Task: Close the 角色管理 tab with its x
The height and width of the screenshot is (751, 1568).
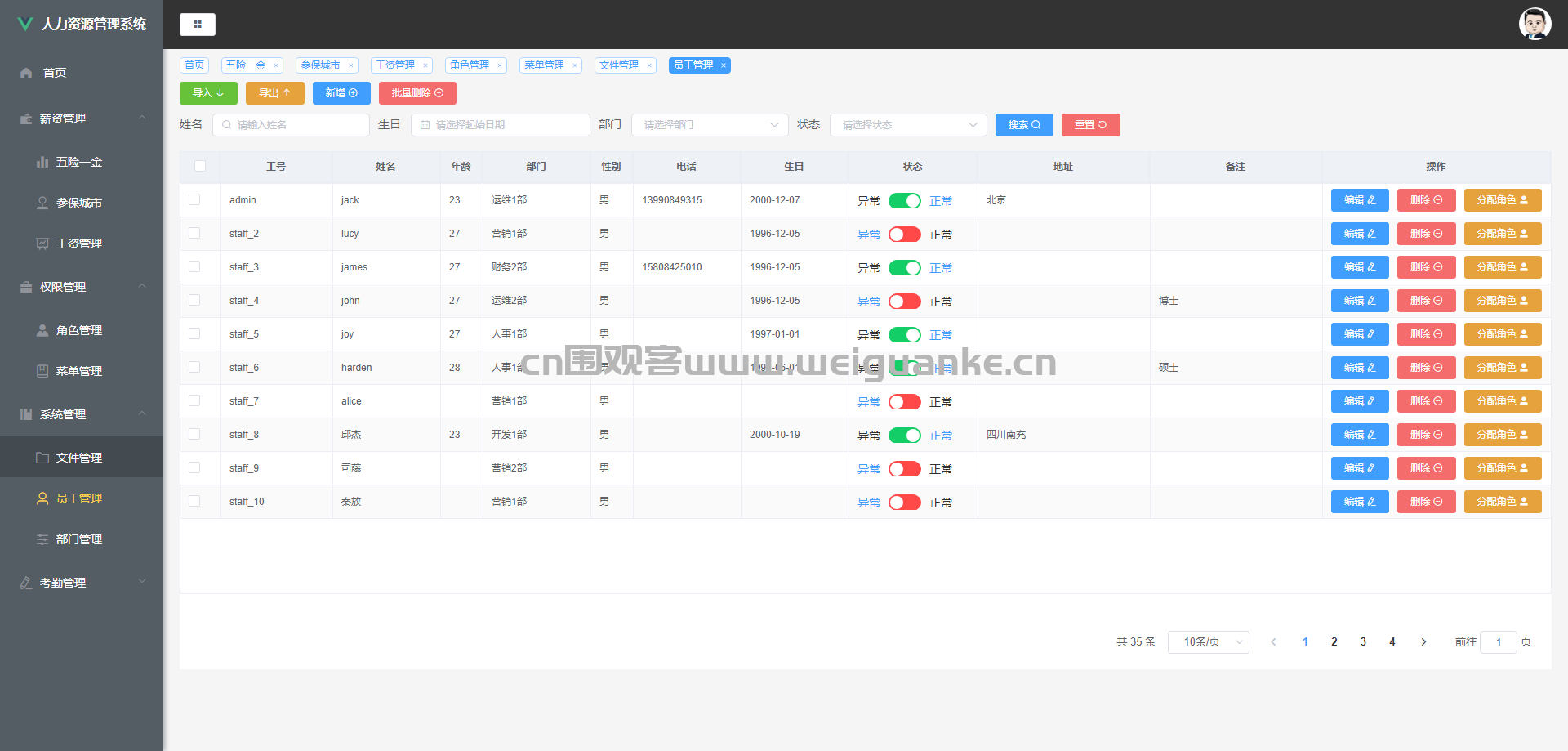Action: click(x=500, y=65)
